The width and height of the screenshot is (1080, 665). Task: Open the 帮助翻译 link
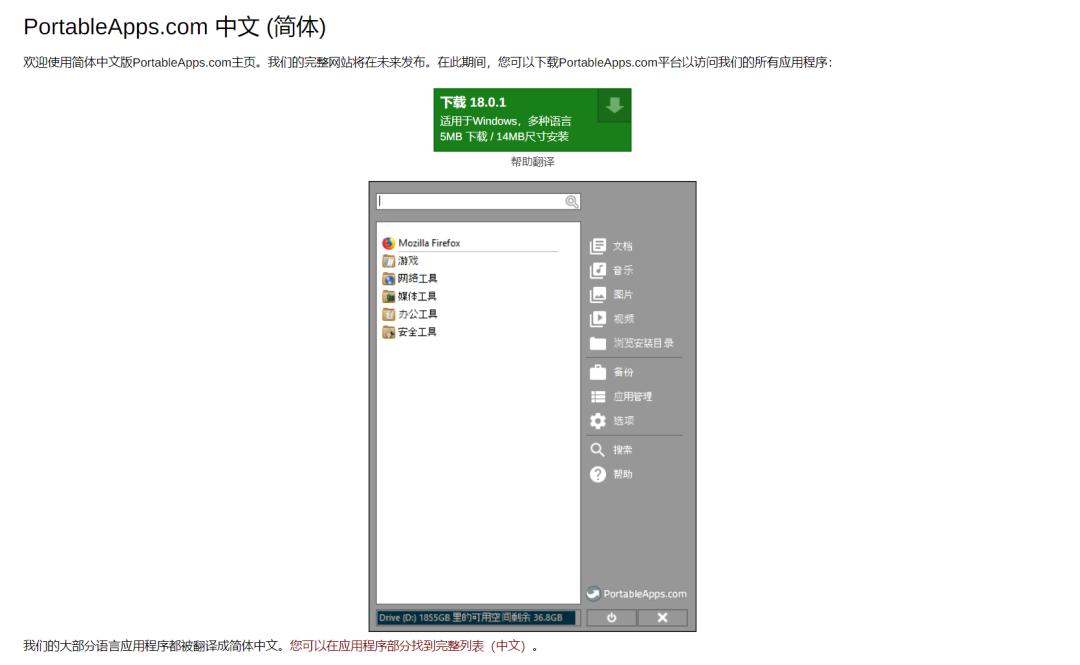point(532,162)
